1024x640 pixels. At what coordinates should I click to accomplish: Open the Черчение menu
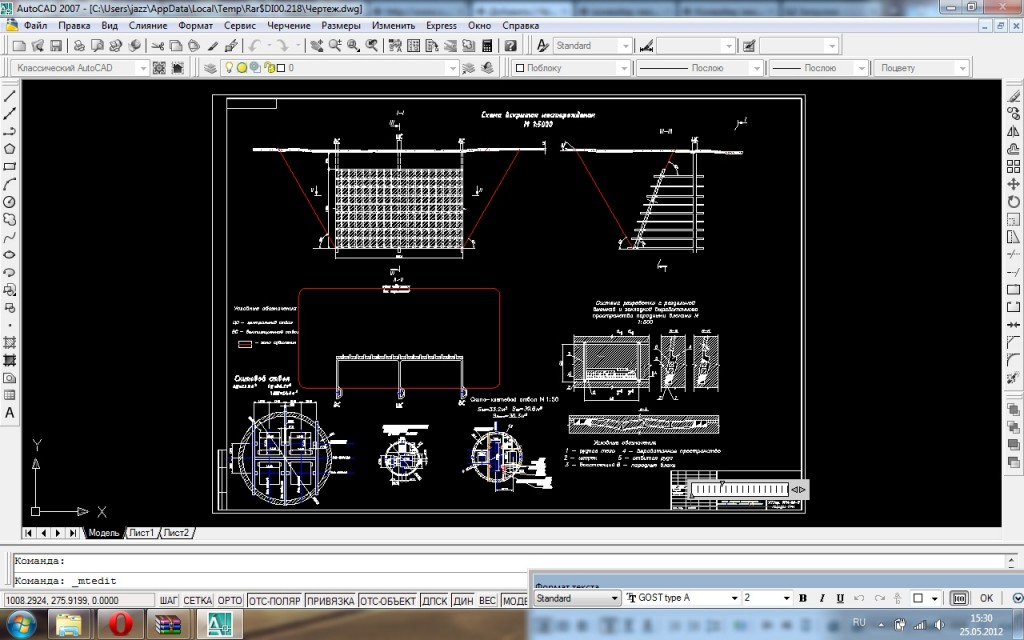pos(289,25)
